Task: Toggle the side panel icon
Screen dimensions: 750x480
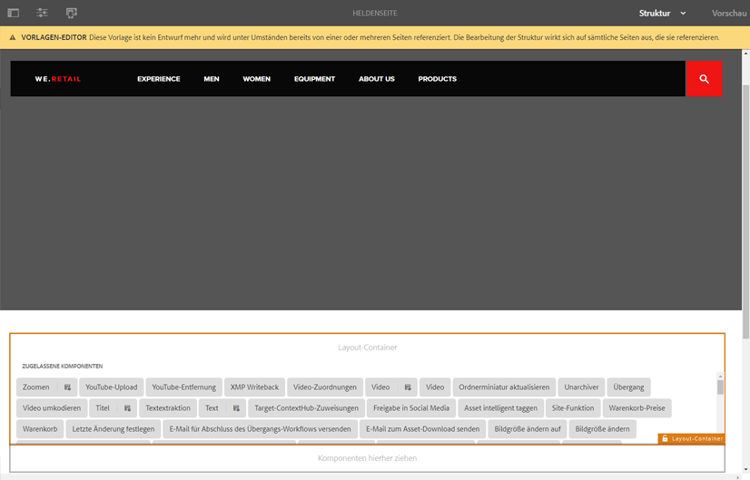Action: pos(13,13)
